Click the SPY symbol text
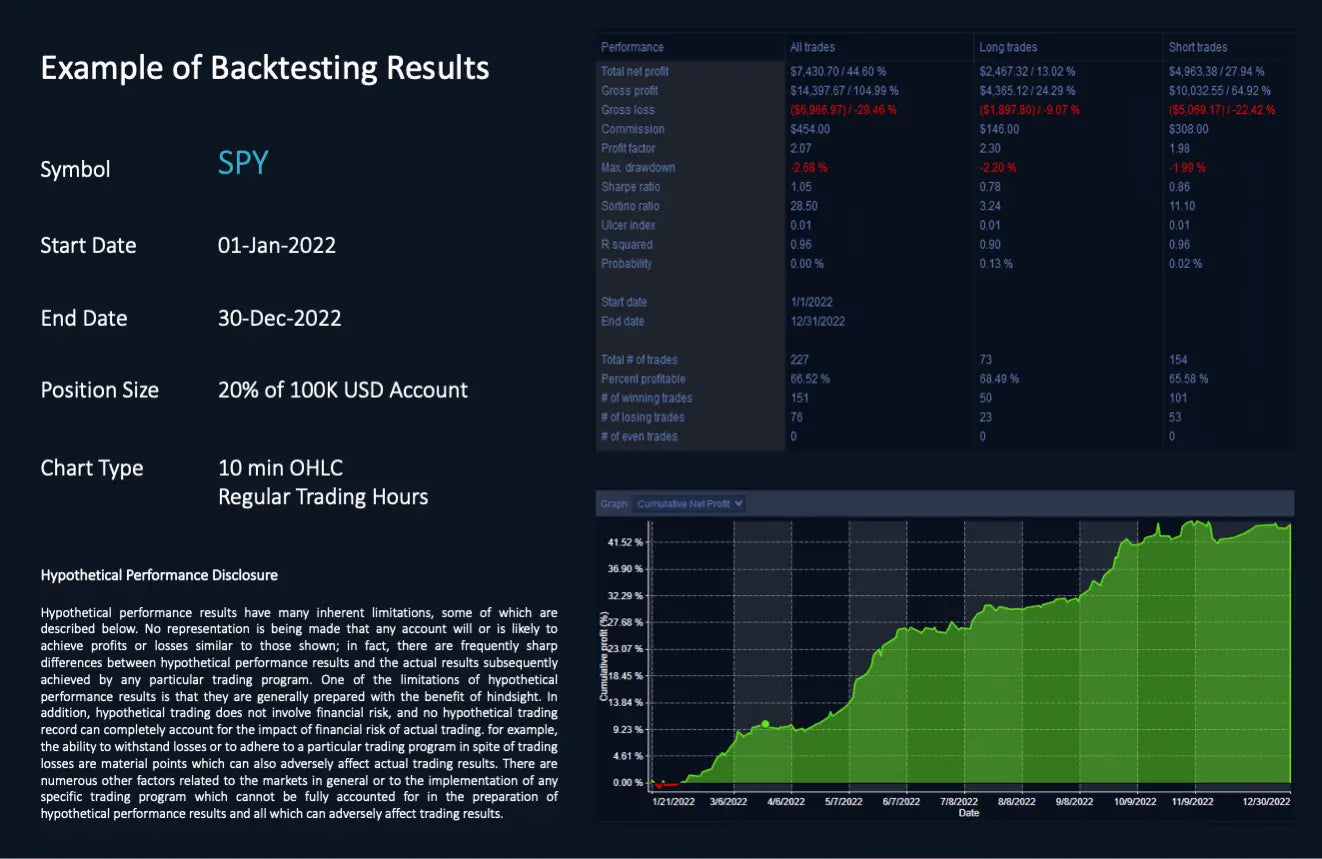Image resolution: width=1322 pixels, height=859 pixels. (x=243, y=164)
